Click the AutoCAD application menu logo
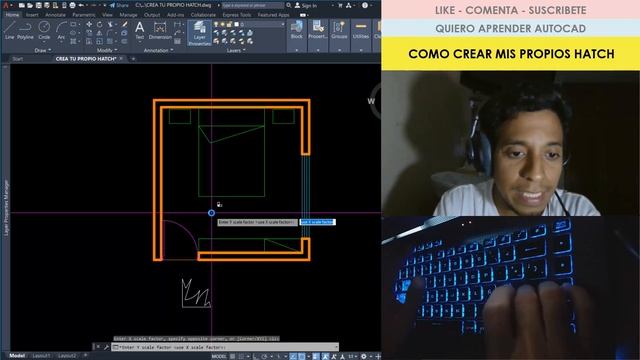This screenshot has width=640, height=360. [x=6, y=5]
